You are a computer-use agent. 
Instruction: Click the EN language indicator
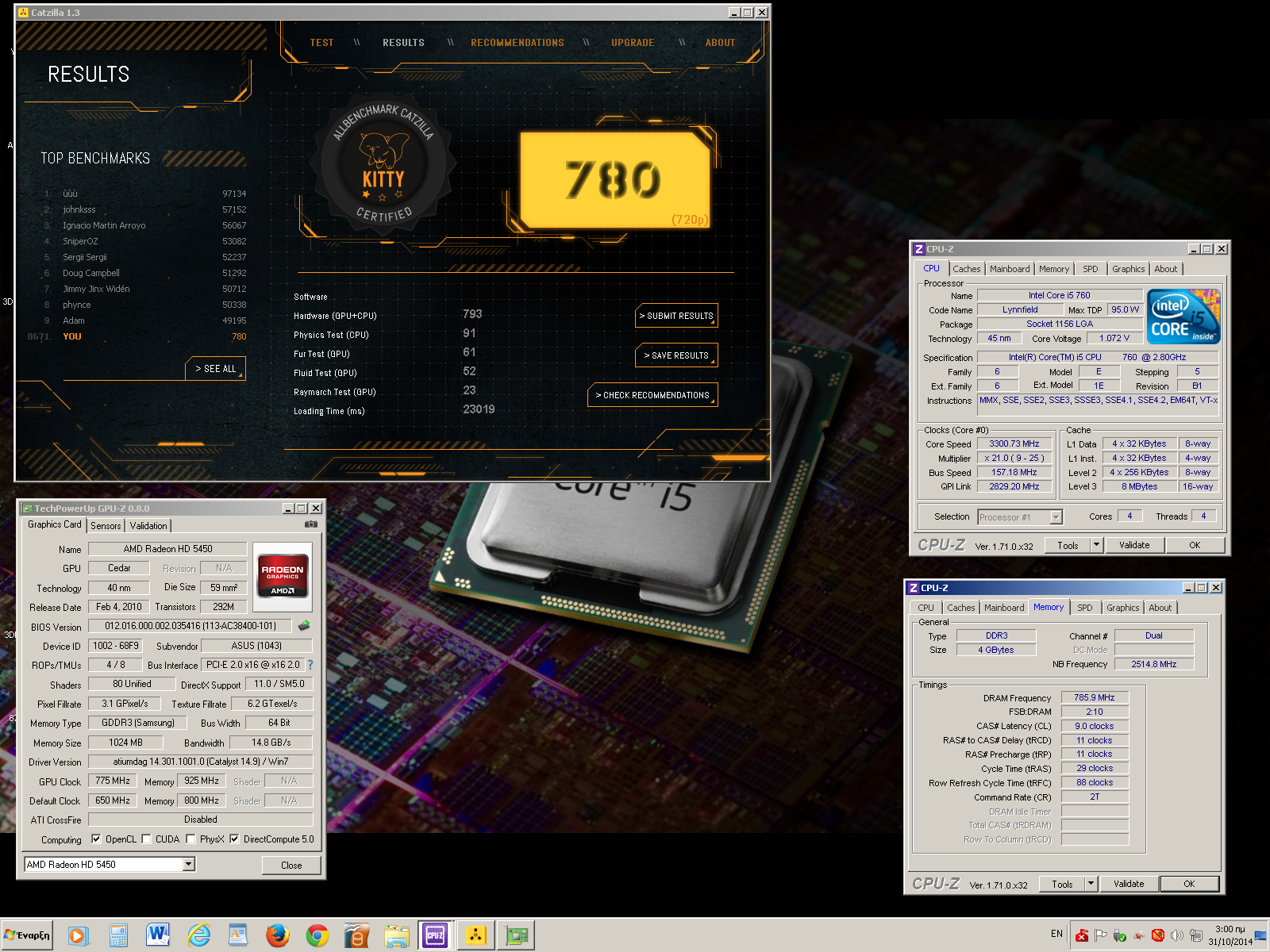tap(1056, 934)
